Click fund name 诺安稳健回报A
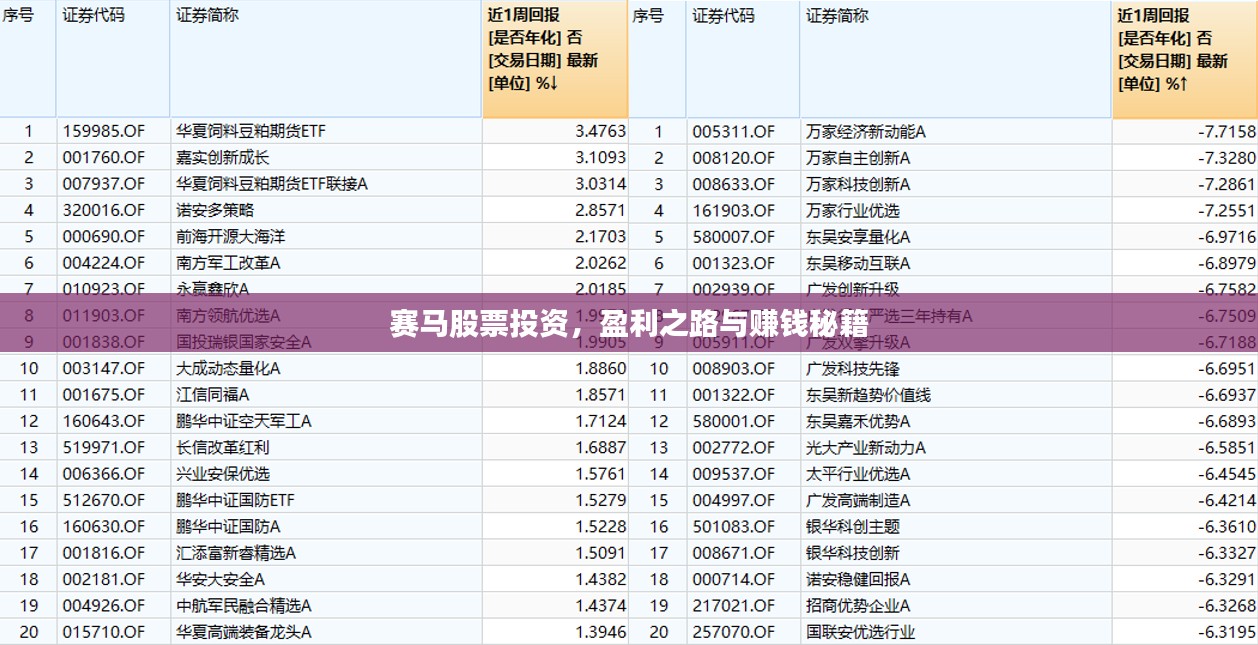This screenshot has width=1258, height=645. pyautogui.click(x=858, y=579)
